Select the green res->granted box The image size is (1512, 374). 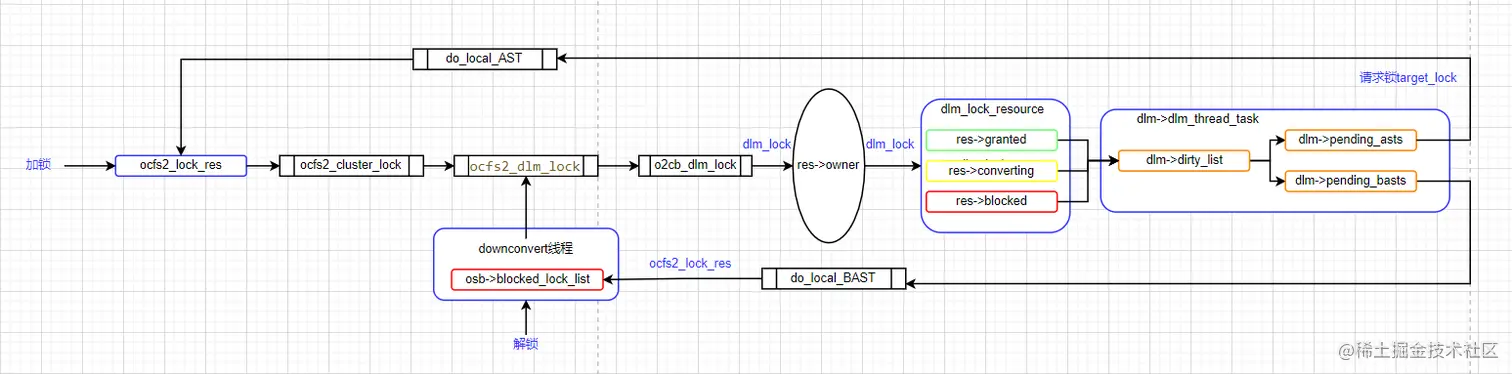991,140
